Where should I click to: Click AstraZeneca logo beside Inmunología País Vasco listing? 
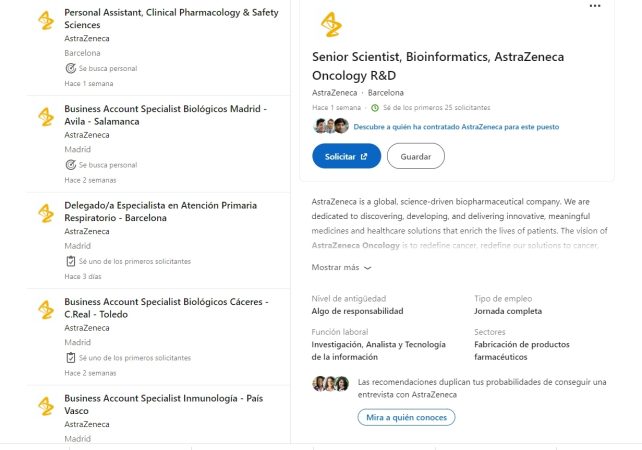[46, 404]
